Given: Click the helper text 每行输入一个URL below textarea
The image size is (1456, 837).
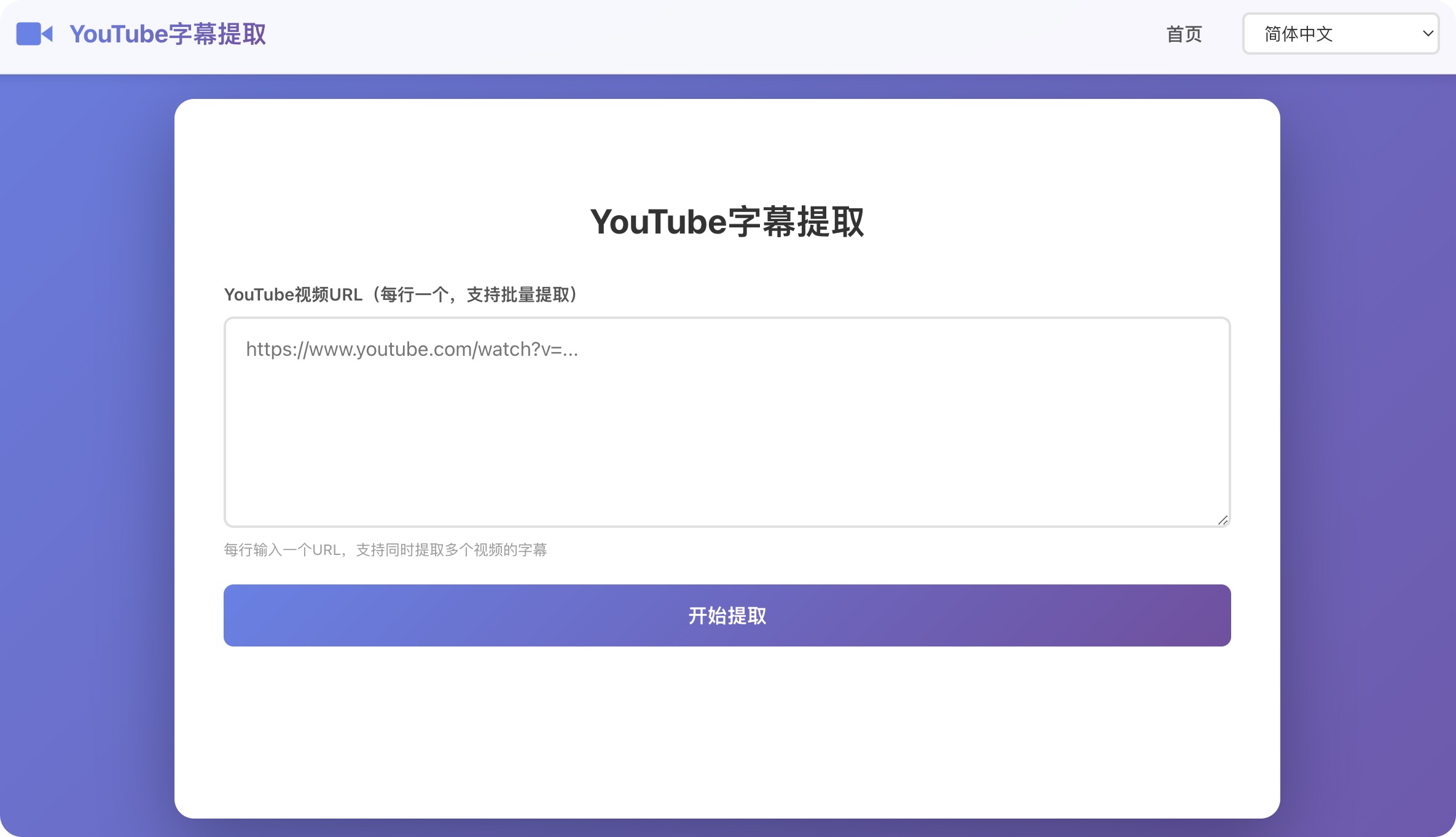Looking at the screenshot, I should point(385,549).
